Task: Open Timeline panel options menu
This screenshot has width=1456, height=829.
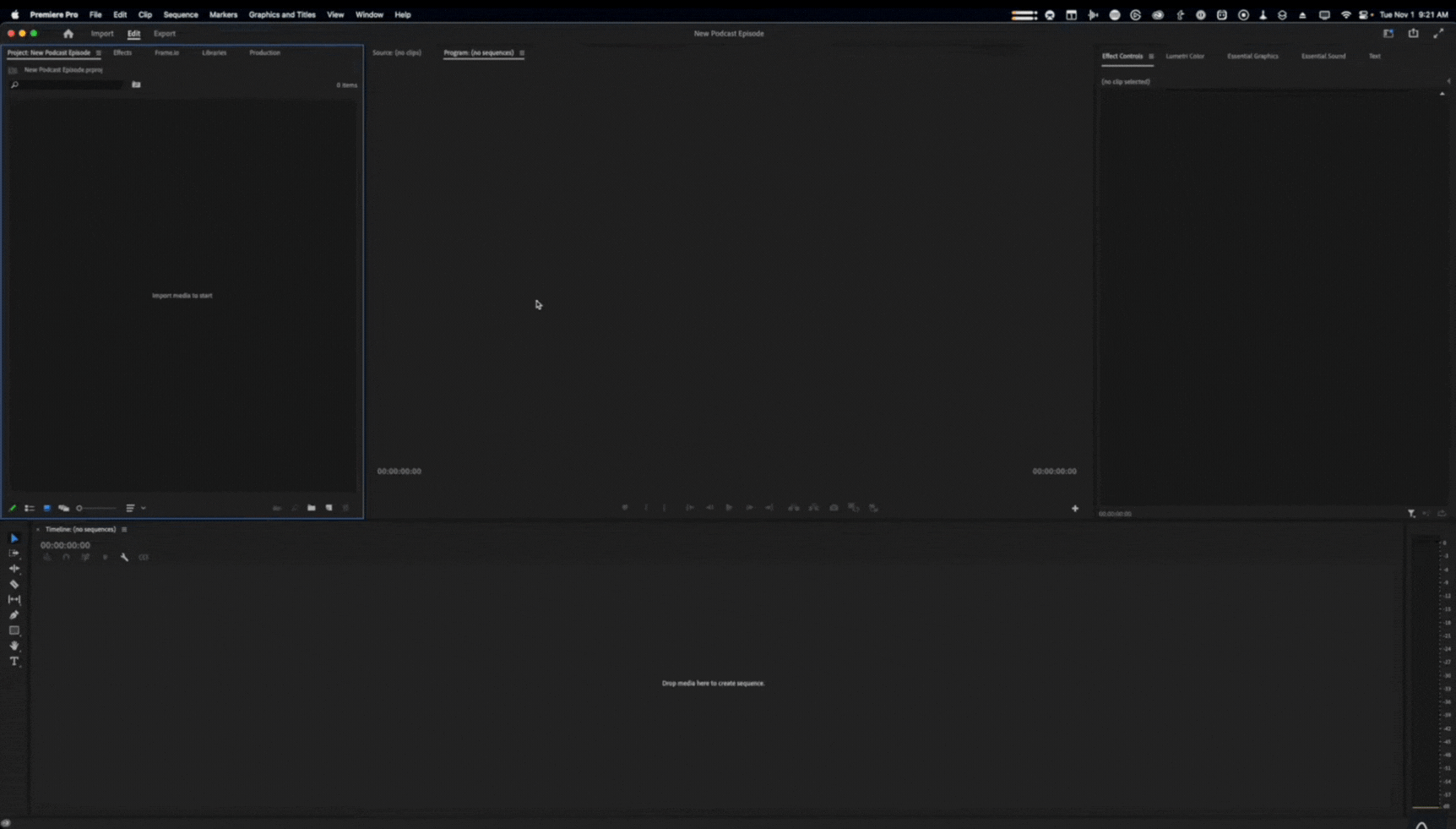Action: click(124, 530)
